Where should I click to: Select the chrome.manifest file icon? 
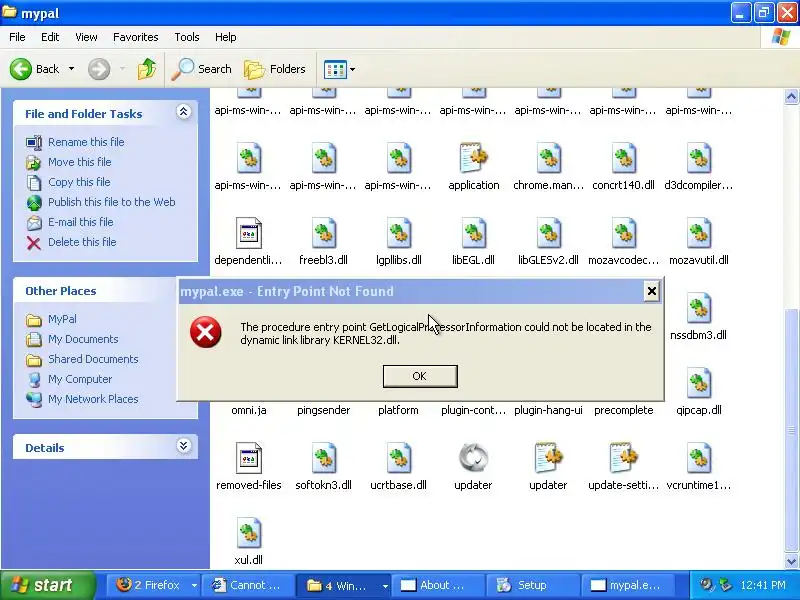click(548, 158)
